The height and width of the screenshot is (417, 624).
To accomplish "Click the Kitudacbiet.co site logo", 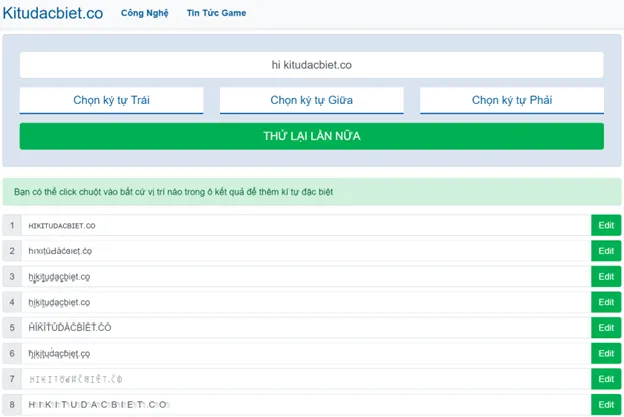I will pos(53,13).
